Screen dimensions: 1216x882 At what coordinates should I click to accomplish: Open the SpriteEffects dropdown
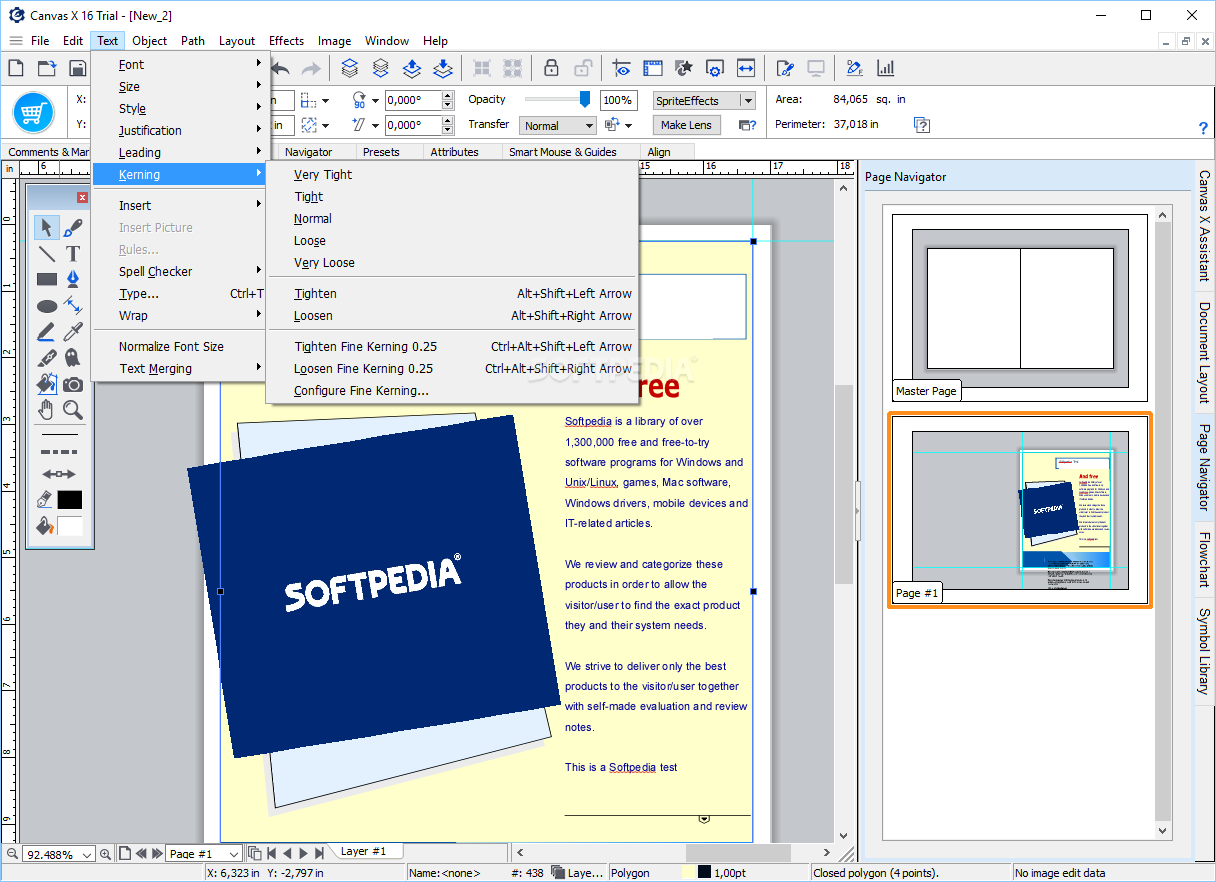[x=705, y=100]
